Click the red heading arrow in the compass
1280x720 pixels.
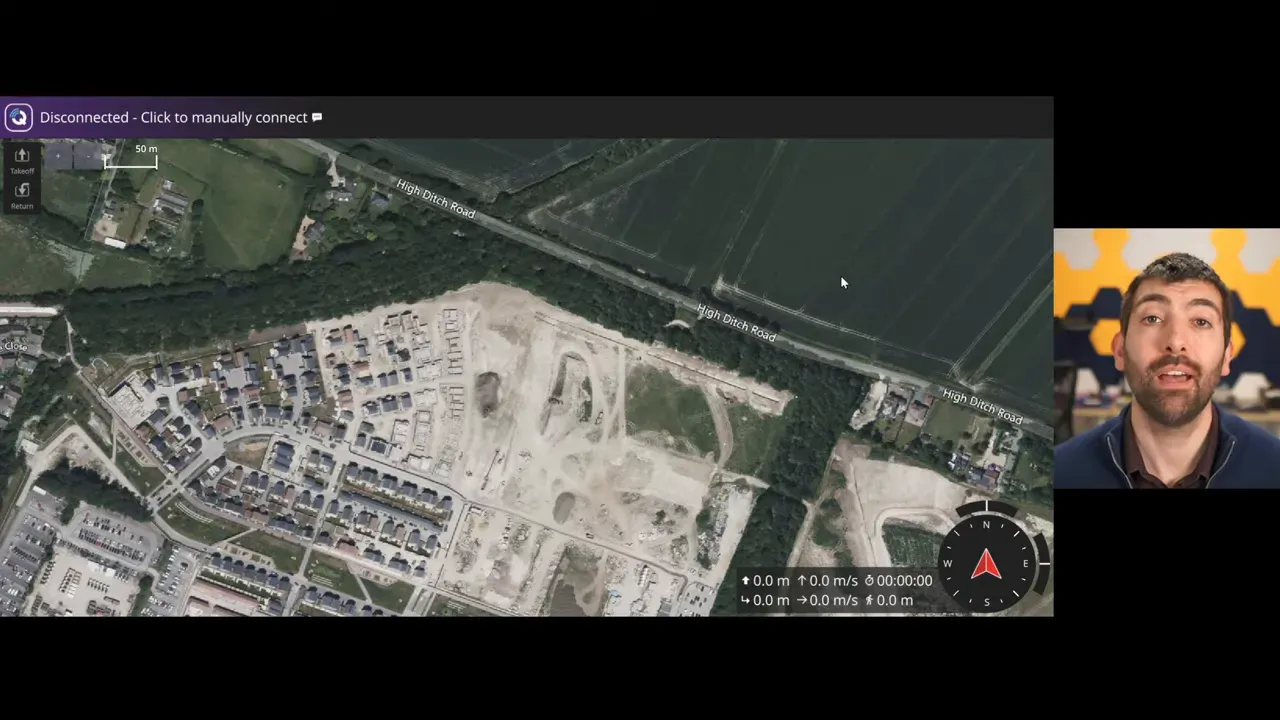click(986, 564)
